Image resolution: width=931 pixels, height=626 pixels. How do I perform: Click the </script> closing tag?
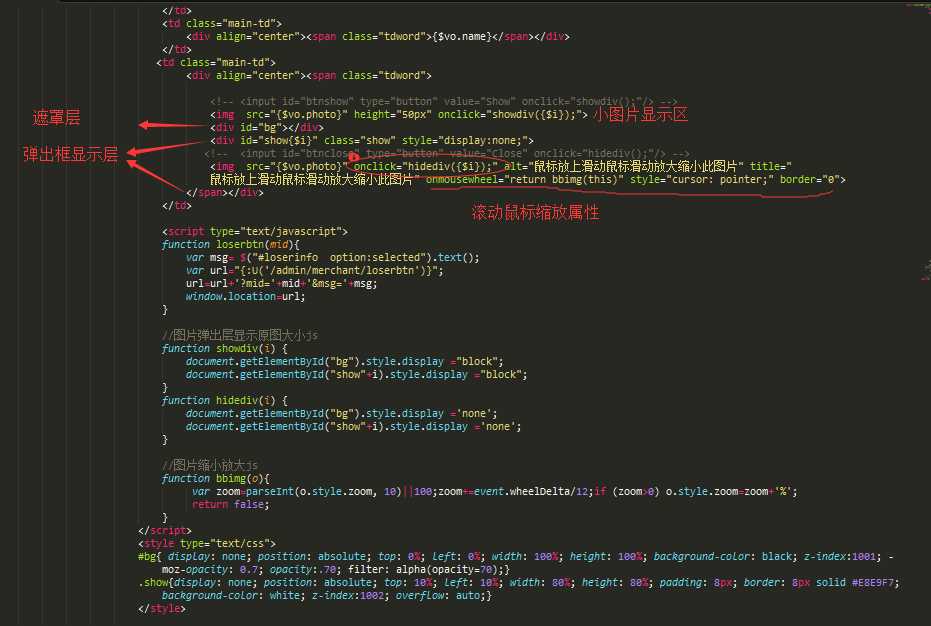pos(164,530)
